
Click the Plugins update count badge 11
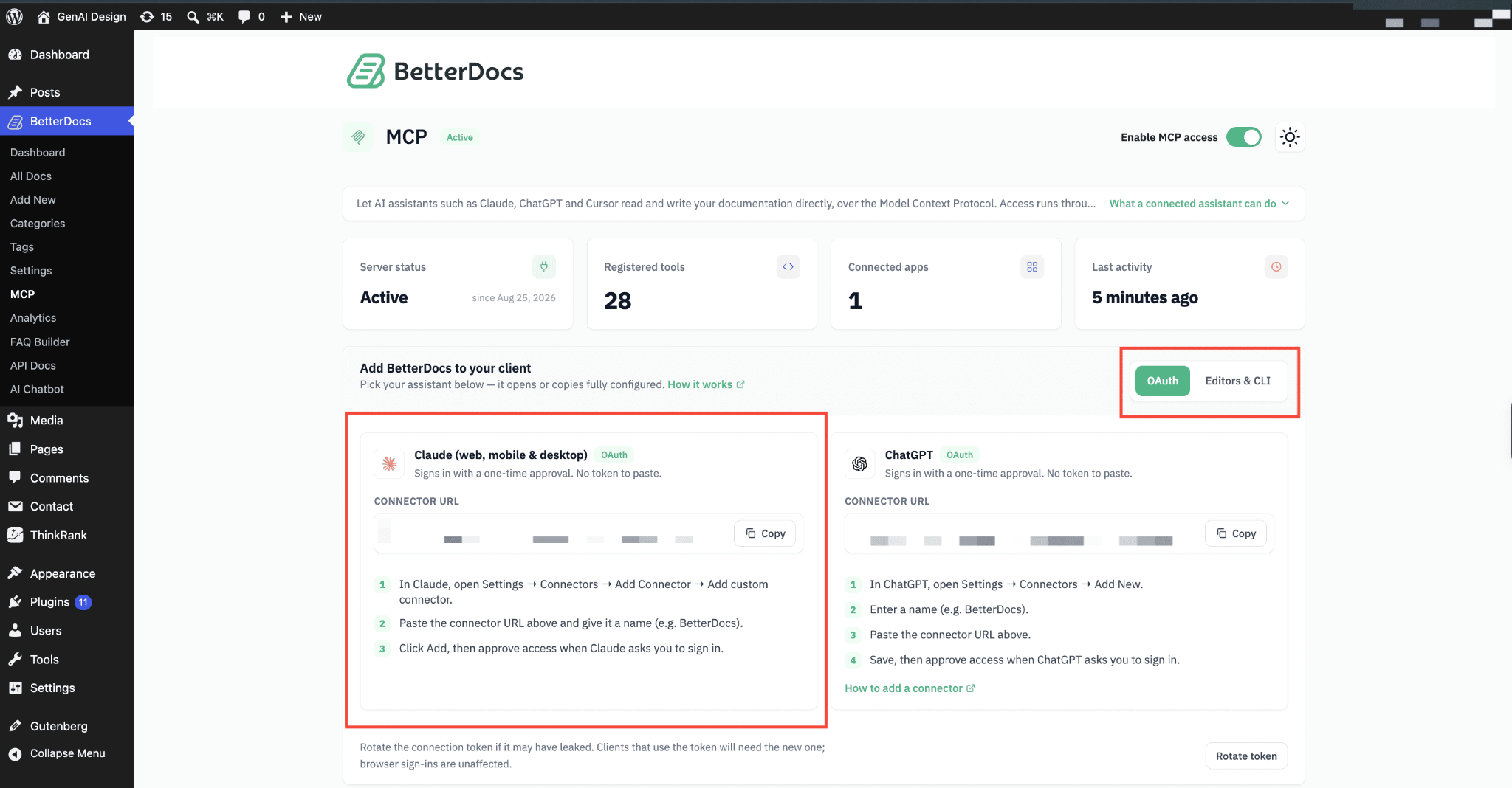coord(83,602)
